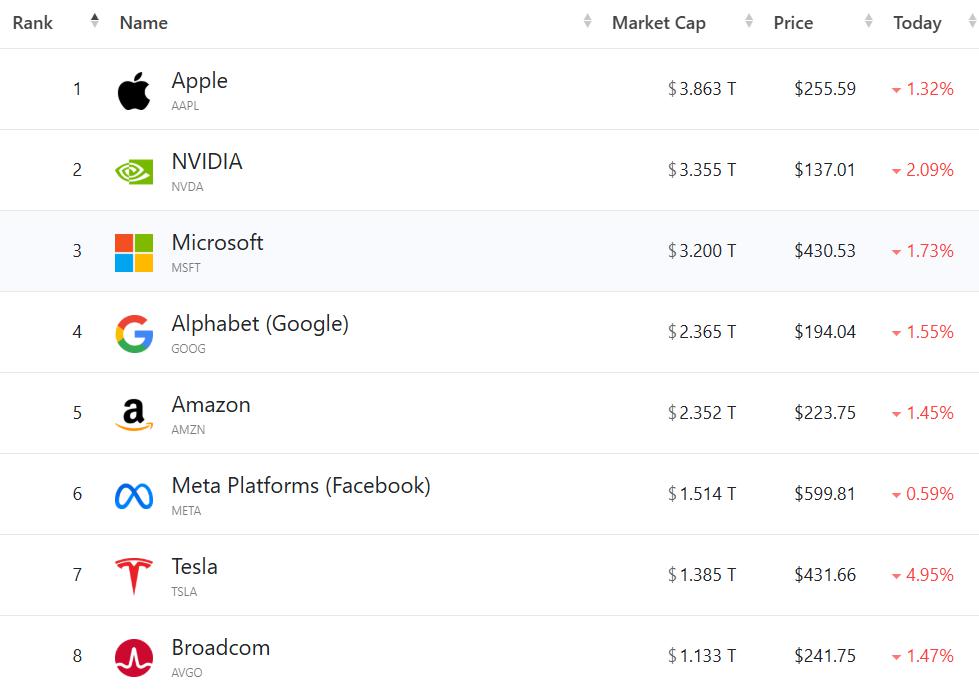Open Alphabet (Google) company page
Screen dimensions: 979x693
pos(260,324)
